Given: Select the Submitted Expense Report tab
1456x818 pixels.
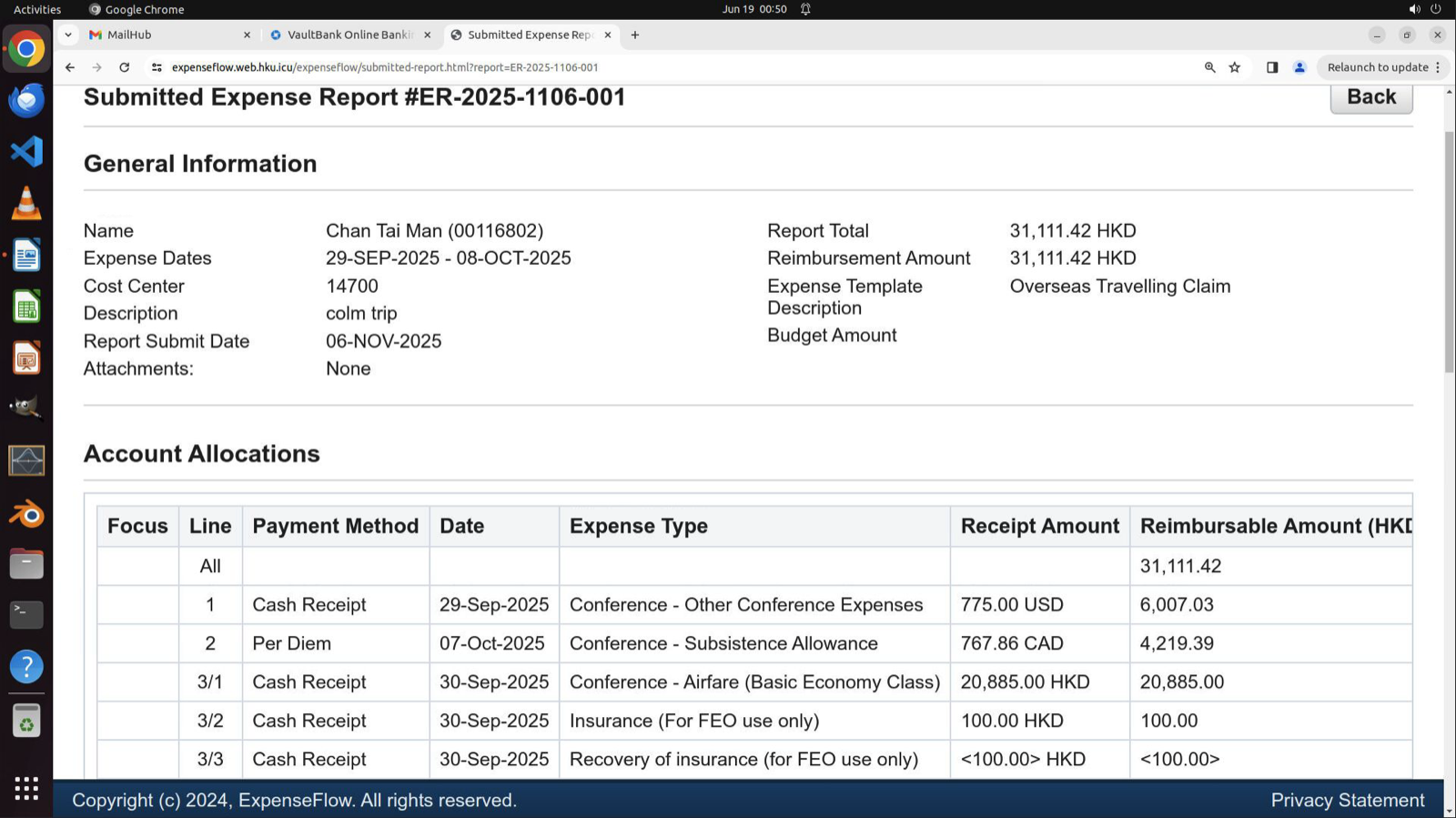Looking at the screenshot, I should point(531,35).
